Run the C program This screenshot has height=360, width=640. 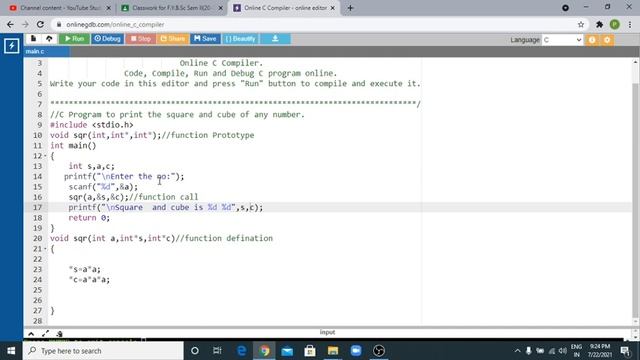pos(74,39)
